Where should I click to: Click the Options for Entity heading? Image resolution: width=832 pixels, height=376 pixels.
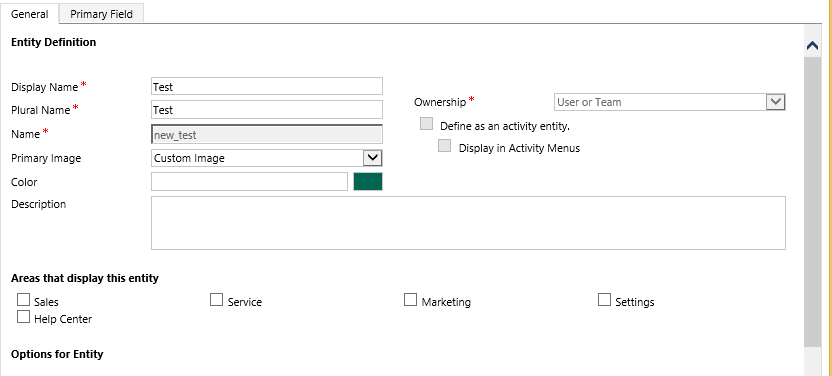57,354
